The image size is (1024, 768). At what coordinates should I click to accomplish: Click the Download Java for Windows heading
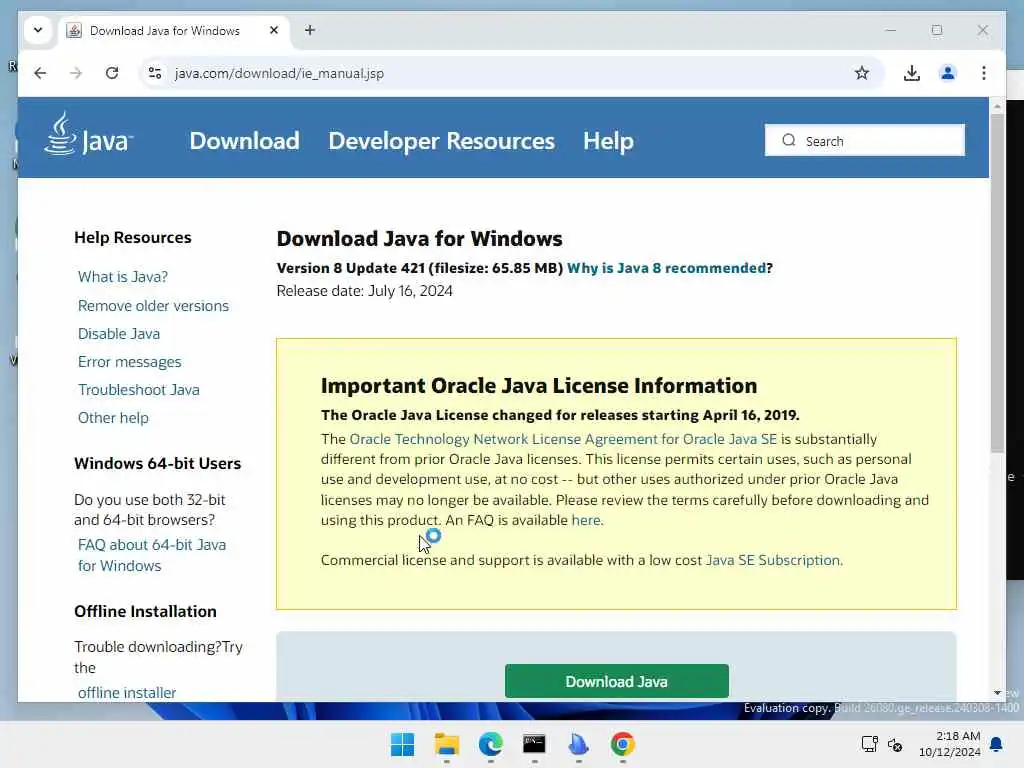coord(419,239)
